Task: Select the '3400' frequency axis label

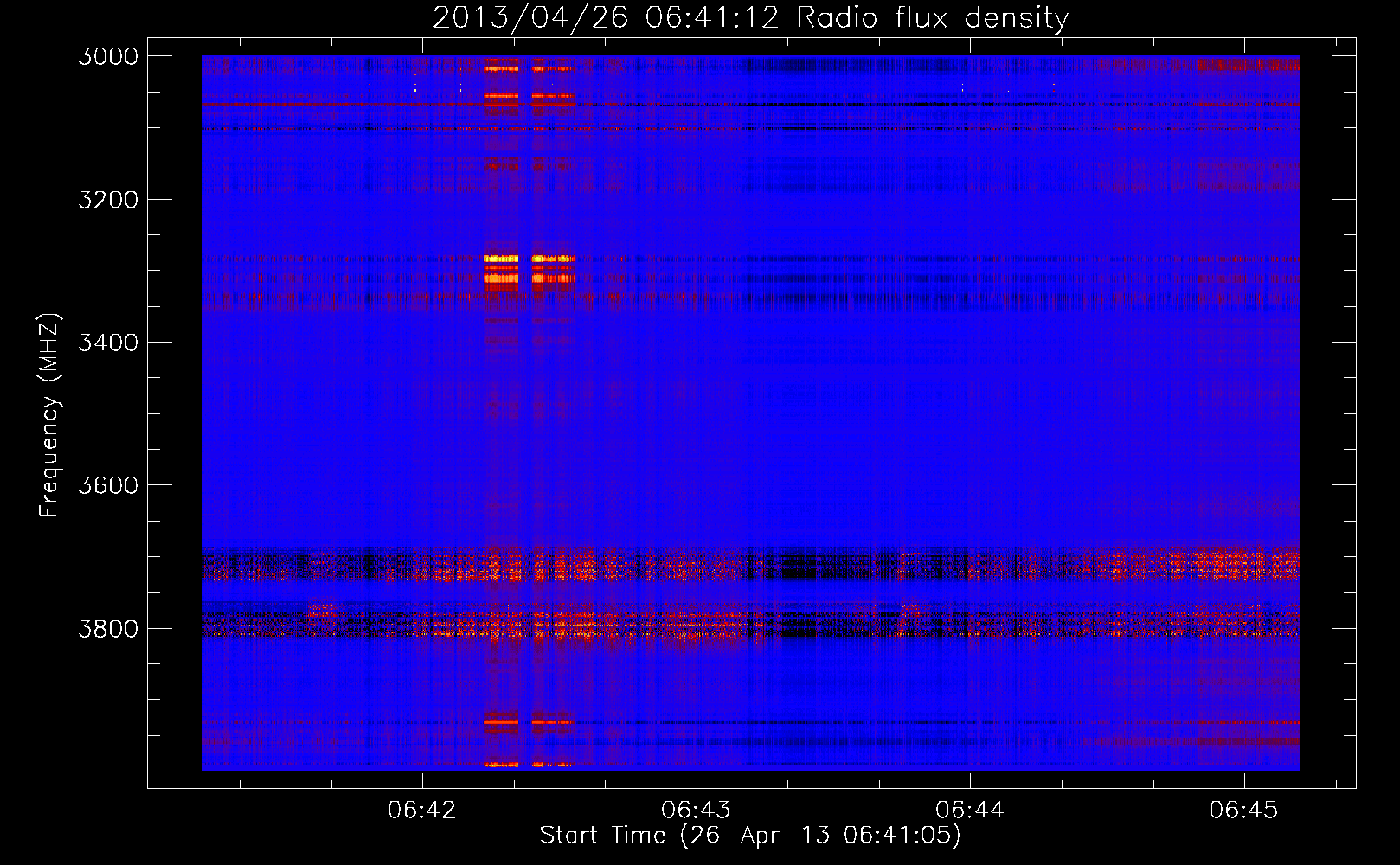Action: (x=108, y=343)
